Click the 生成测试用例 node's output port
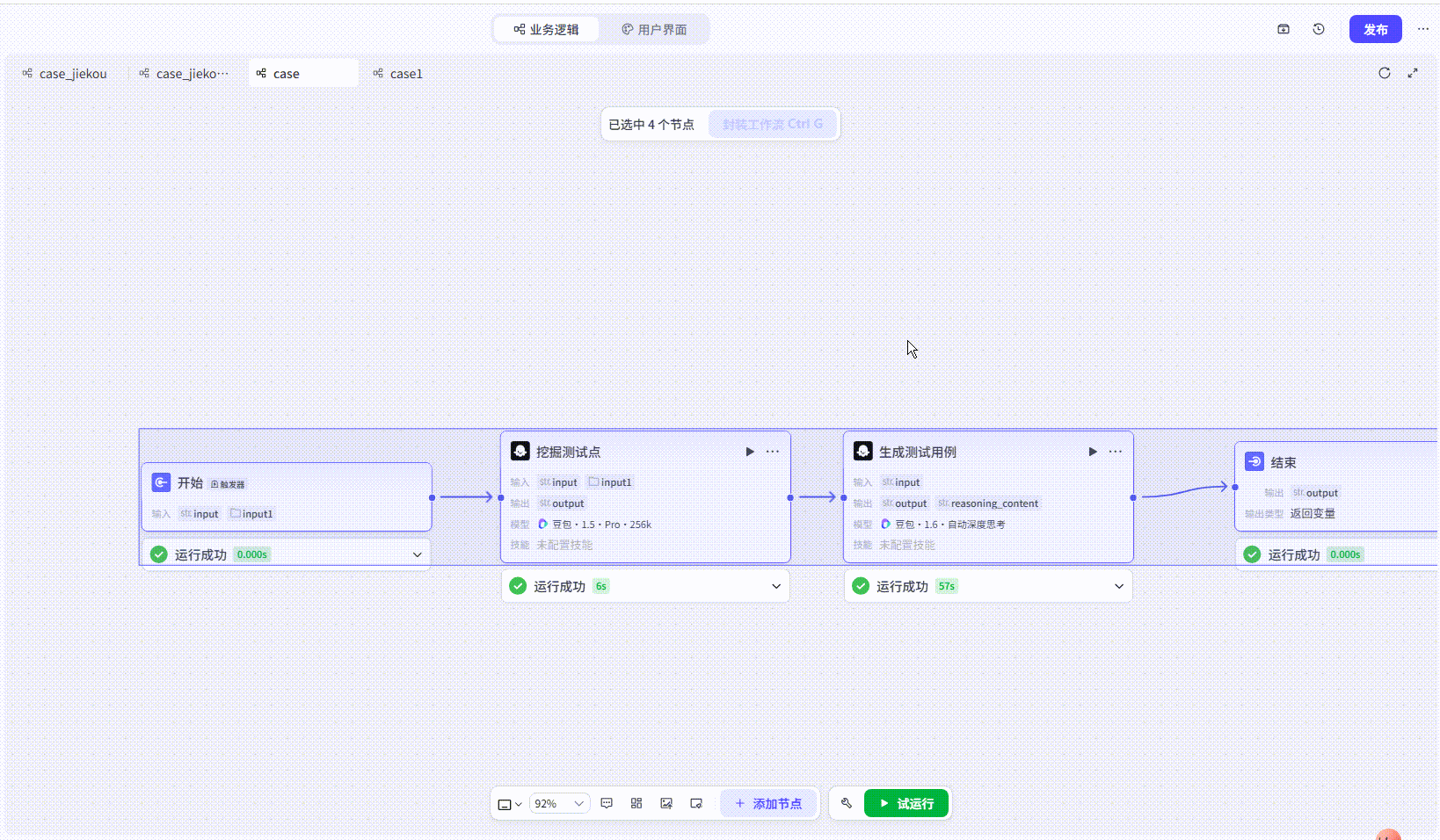 tap(1133, 497)
